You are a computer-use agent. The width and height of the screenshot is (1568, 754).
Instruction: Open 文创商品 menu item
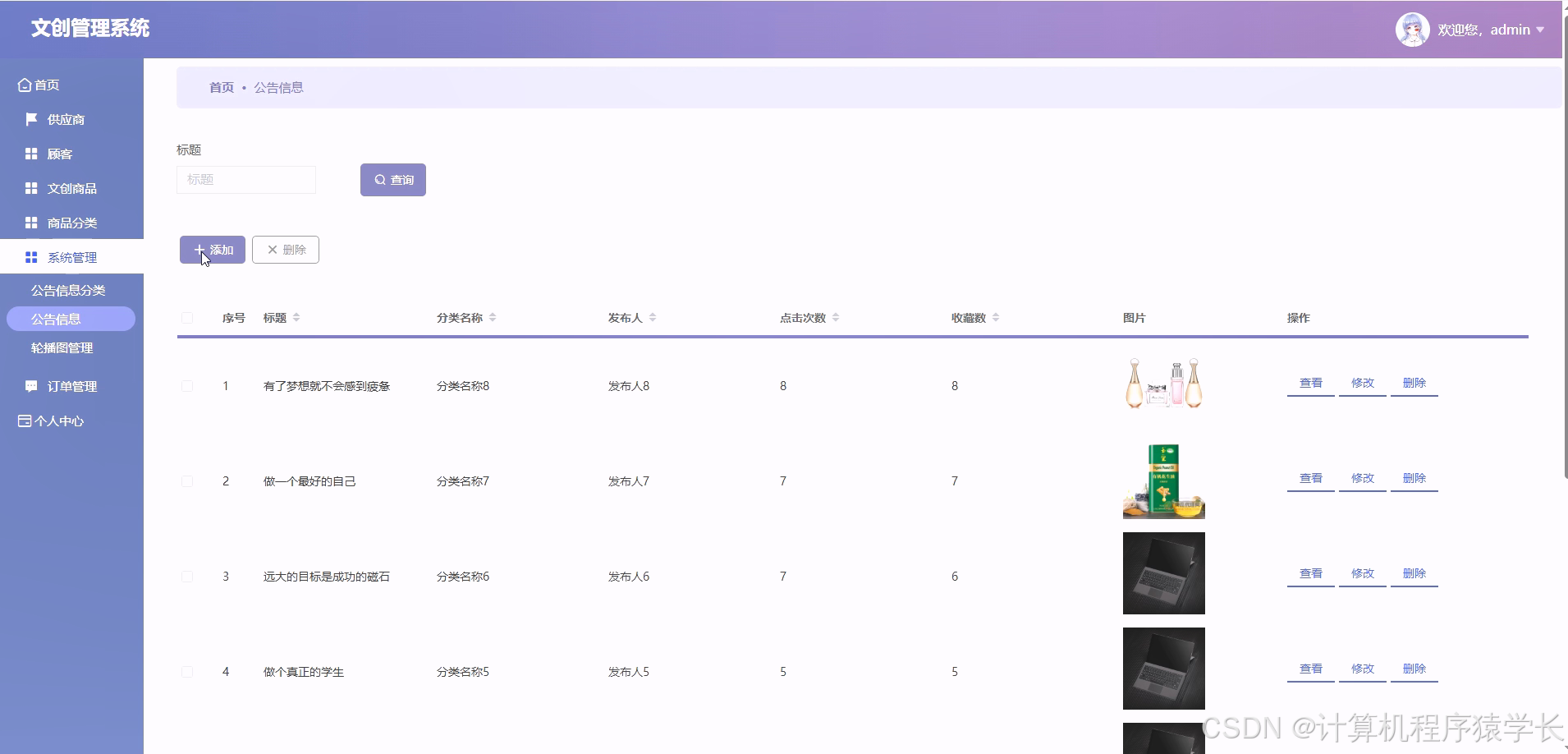pos(71,188)
